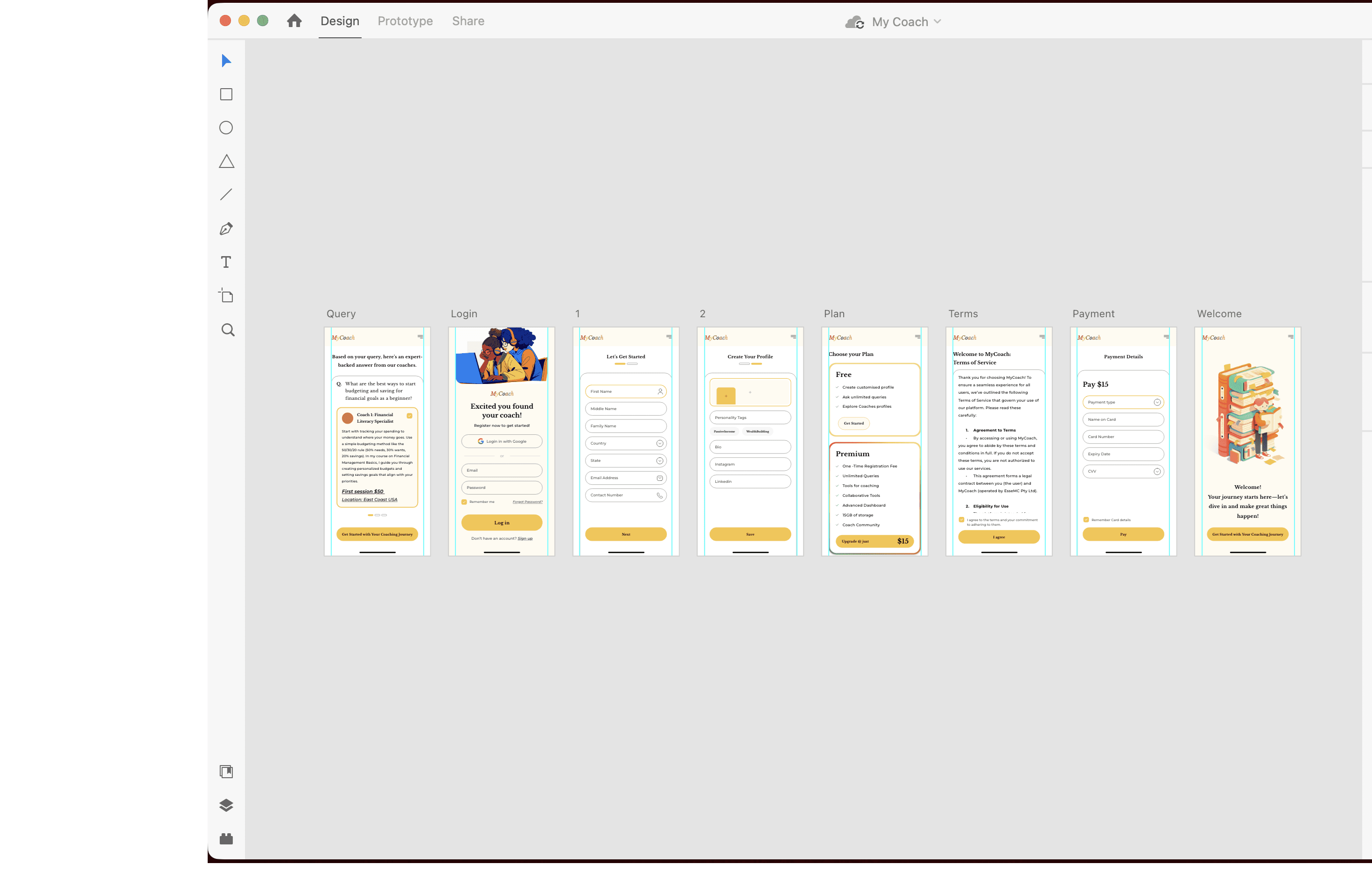
Task: Select the Ellipse tool
Action: click(226, 128)
